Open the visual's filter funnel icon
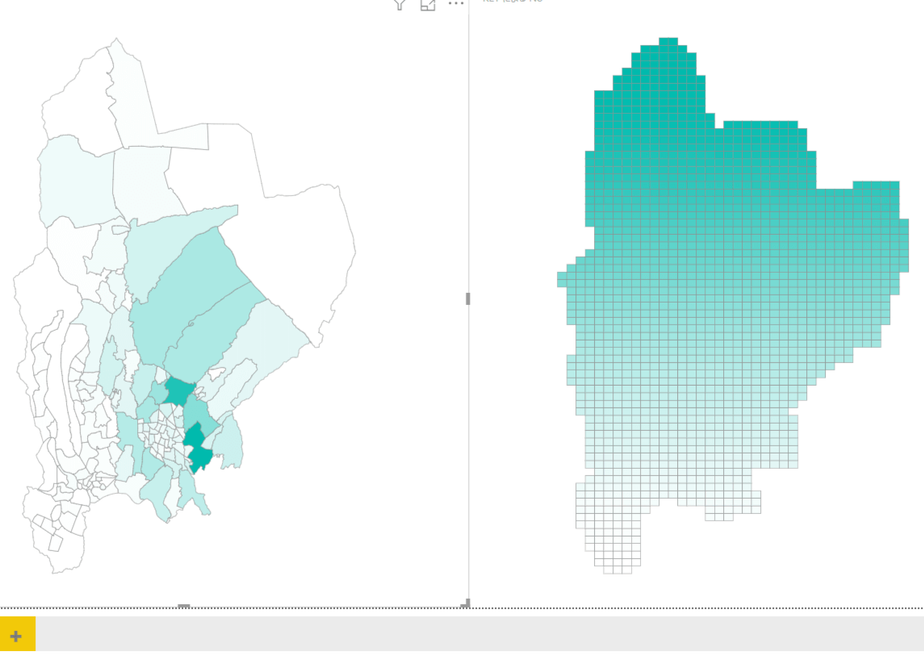924x660 pixels. (x=400, y=5)
